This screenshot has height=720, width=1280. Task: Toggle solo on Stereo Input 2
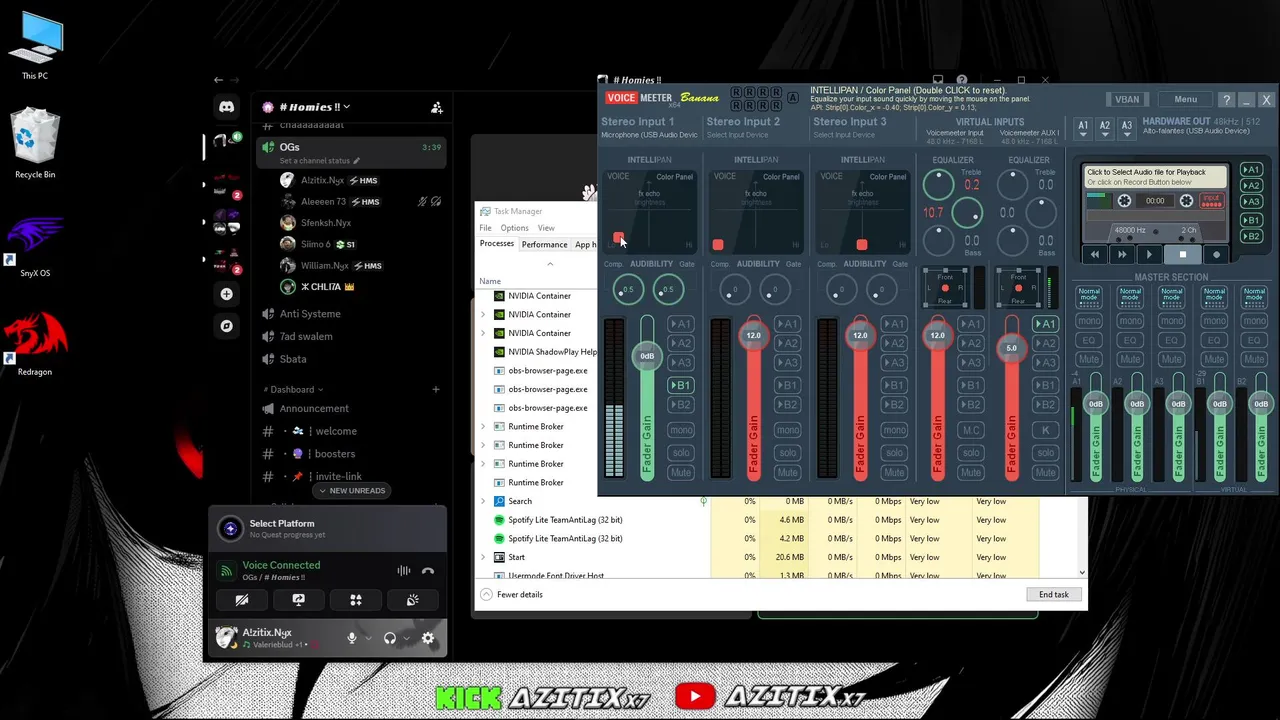tap(788, 452)
